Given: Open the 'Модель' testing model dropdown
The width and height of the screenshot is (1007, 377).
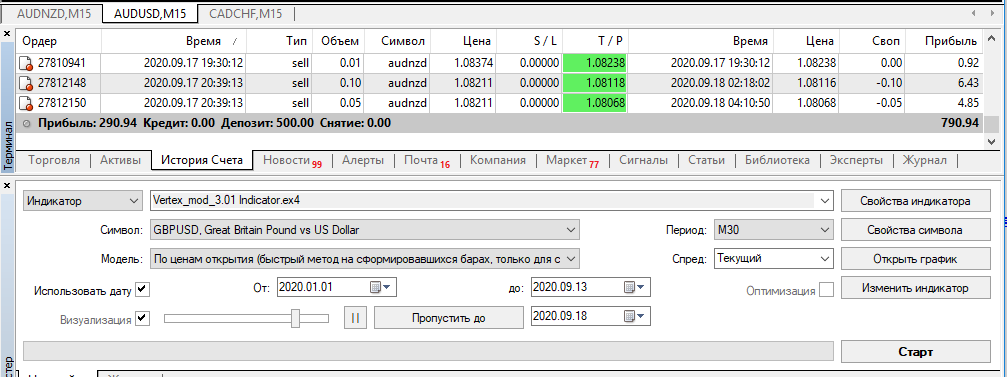Looking at the screenshot, I should 364,259.
